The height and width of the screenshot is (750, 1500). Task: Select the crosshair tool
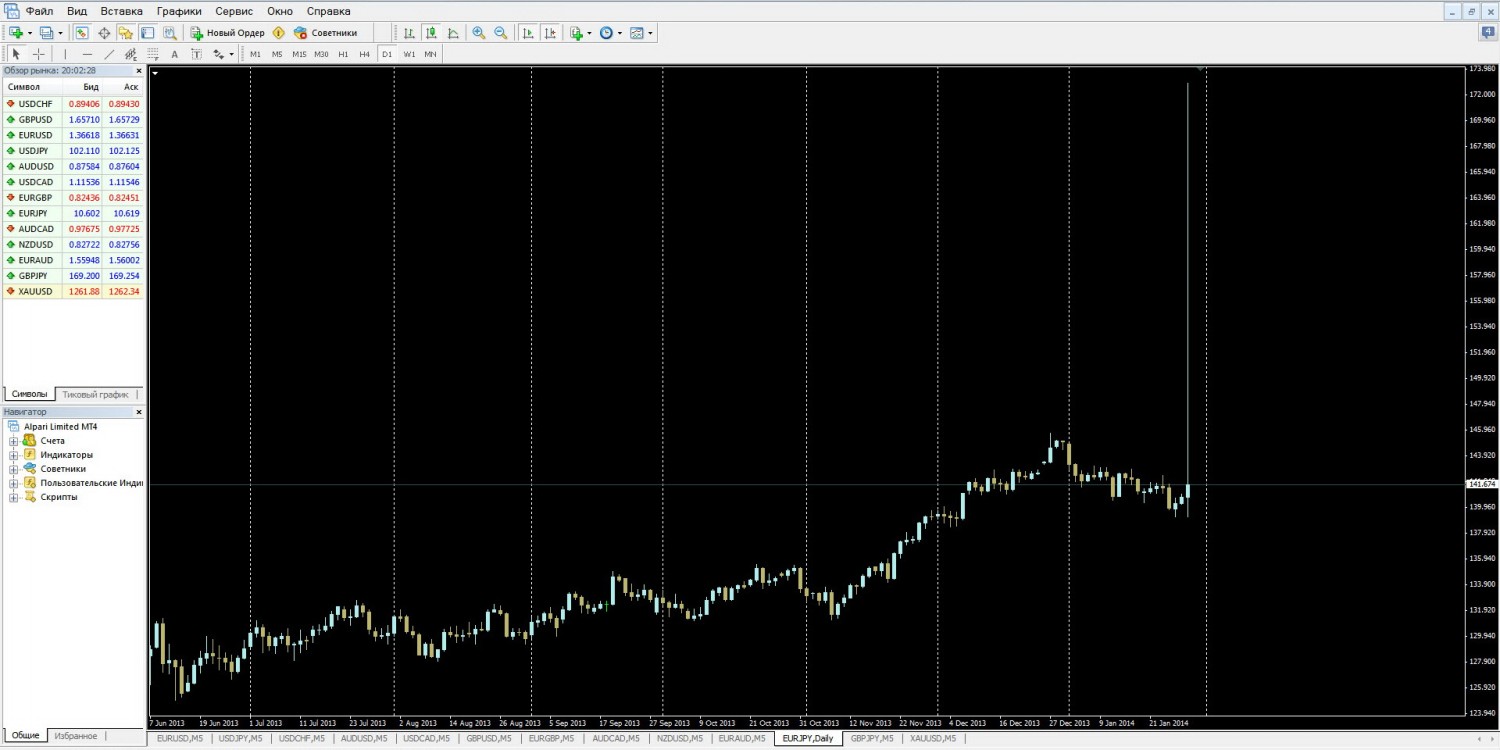39,54
